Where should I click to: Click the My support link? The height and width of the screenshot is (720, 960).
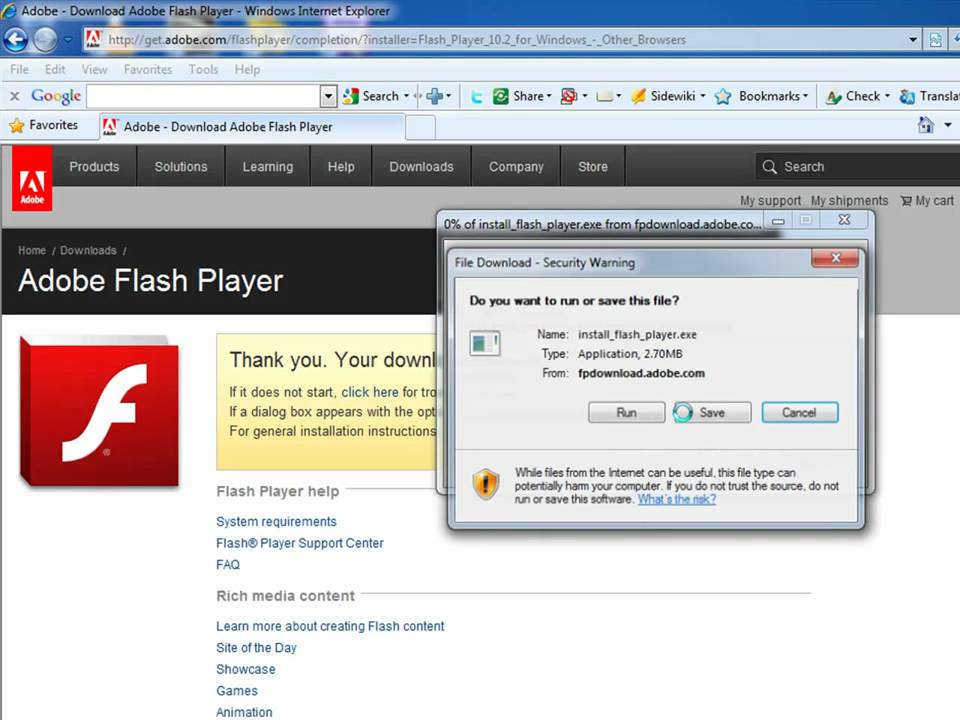tap(770, 201)
